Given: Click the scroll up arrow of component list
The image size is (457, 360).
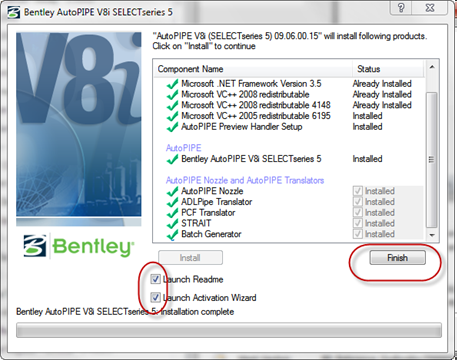Looking at the screenshot, I should pyautogui.click(x=432, y=68).
